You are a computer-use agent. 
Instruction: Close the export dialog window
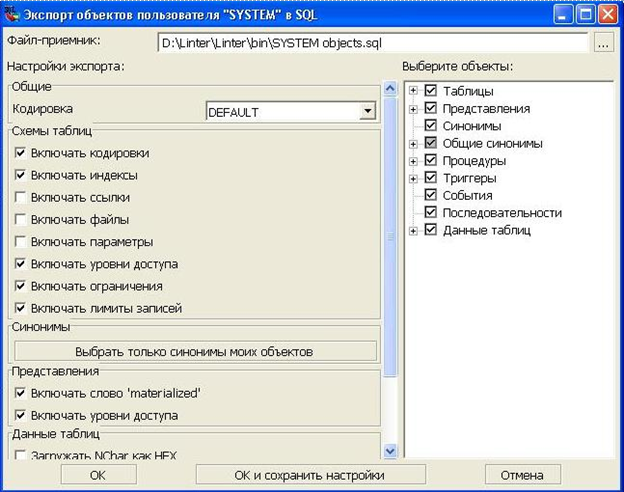608,15
